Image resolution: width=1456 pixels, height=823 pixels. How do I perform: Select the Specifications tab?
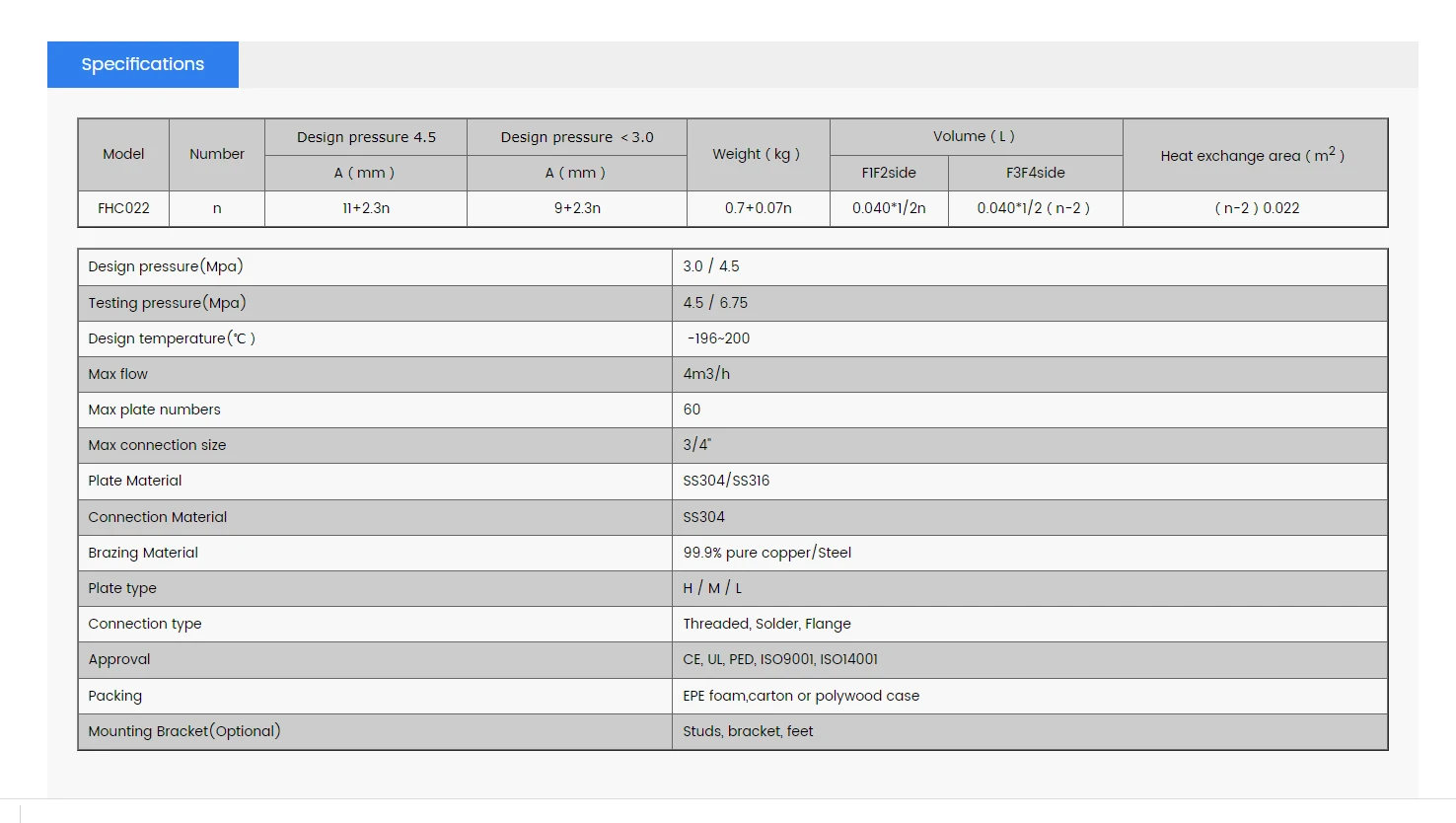(143, 64)
